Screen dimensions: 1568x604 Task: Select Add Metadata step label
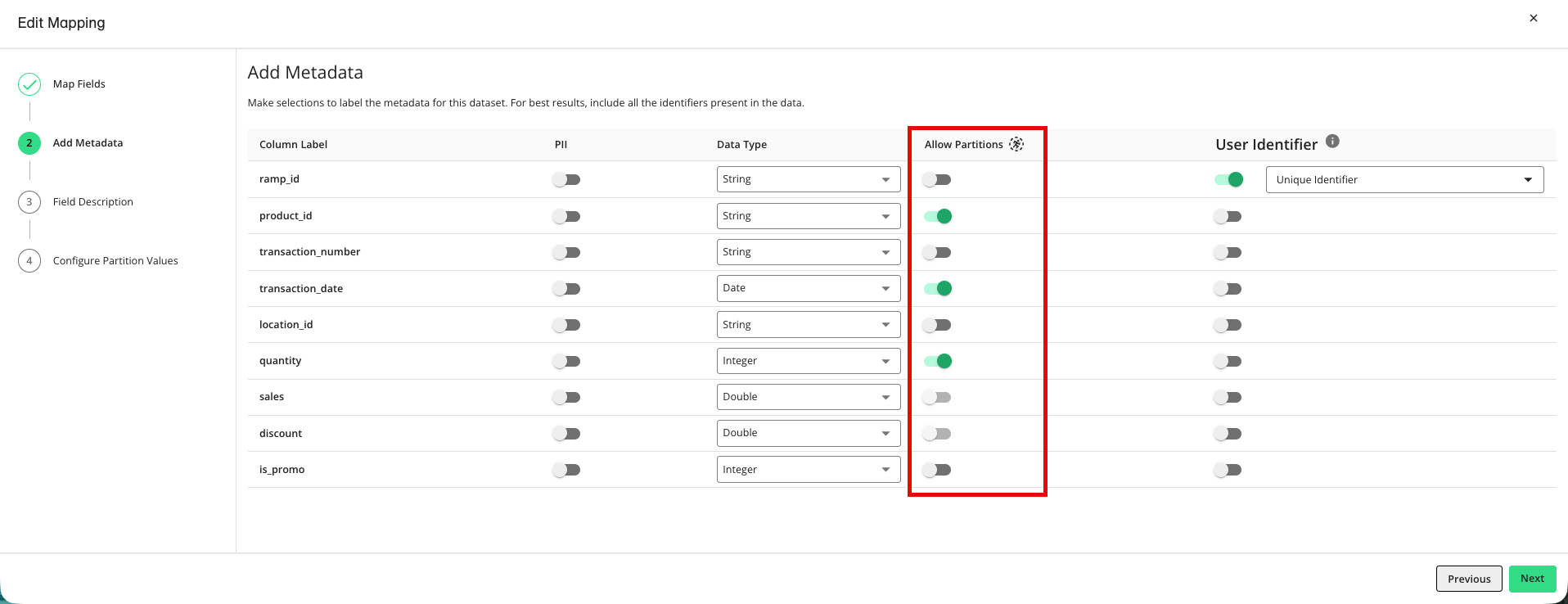tap(88, 143)
